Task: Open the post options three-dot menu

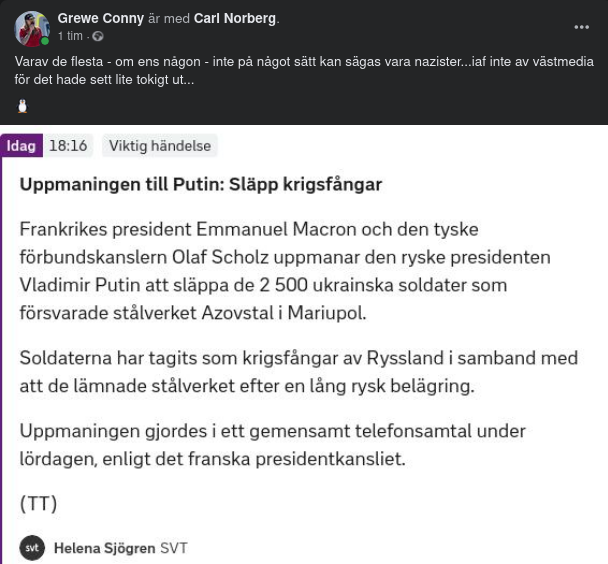Action: (x=581, y=27)
